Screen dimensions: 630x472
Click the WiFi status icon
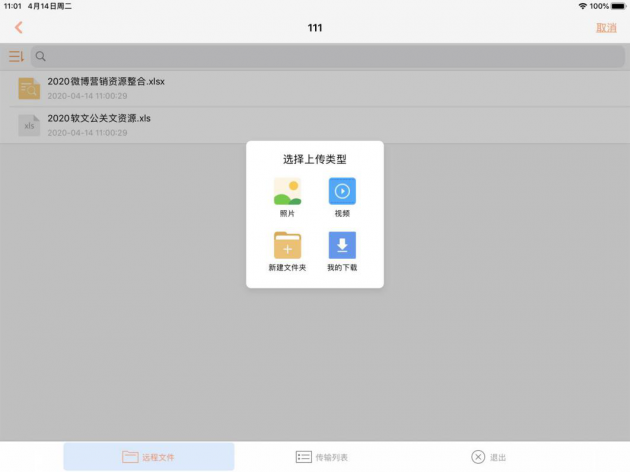tap(583, 6)
